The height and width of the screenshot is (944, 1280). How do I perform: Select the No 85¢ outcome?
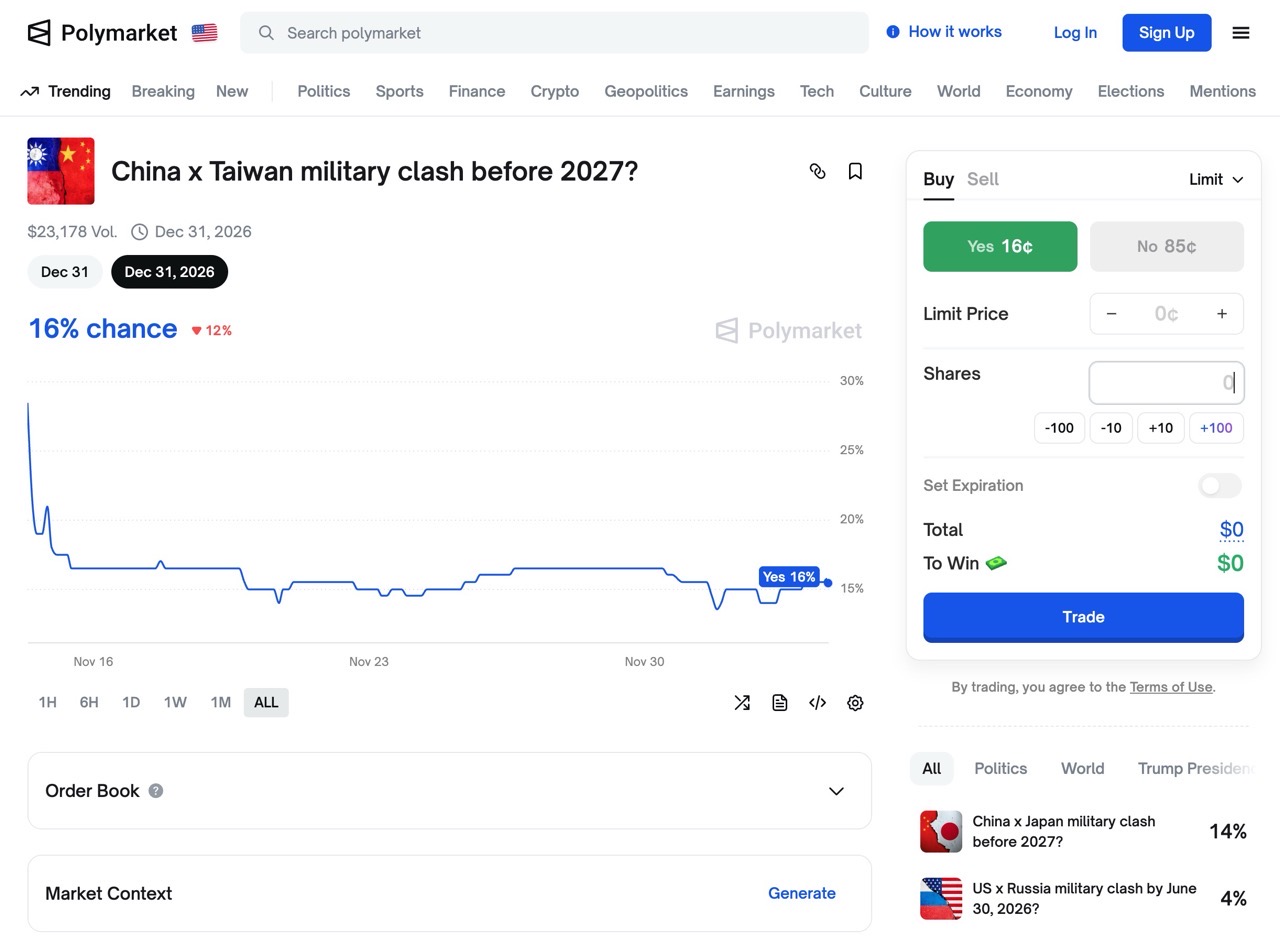click(1166, 246)
